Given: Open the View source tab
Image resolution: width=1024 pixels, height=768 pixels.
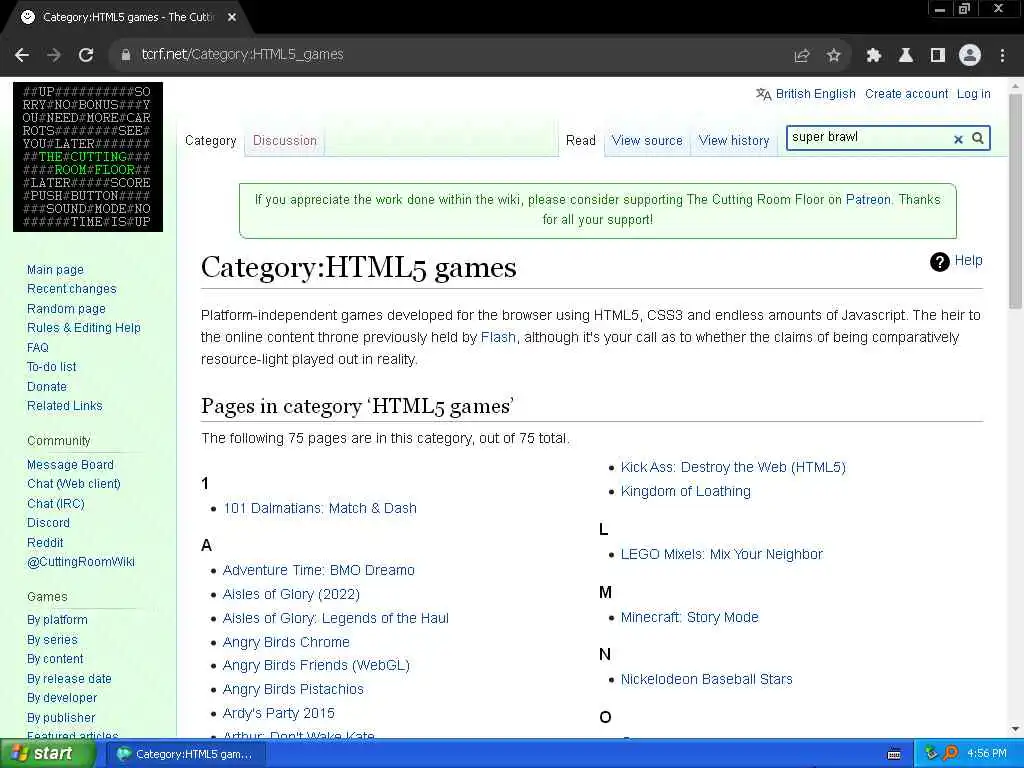Looking at the screenshot, I should (x=647, y=140).
